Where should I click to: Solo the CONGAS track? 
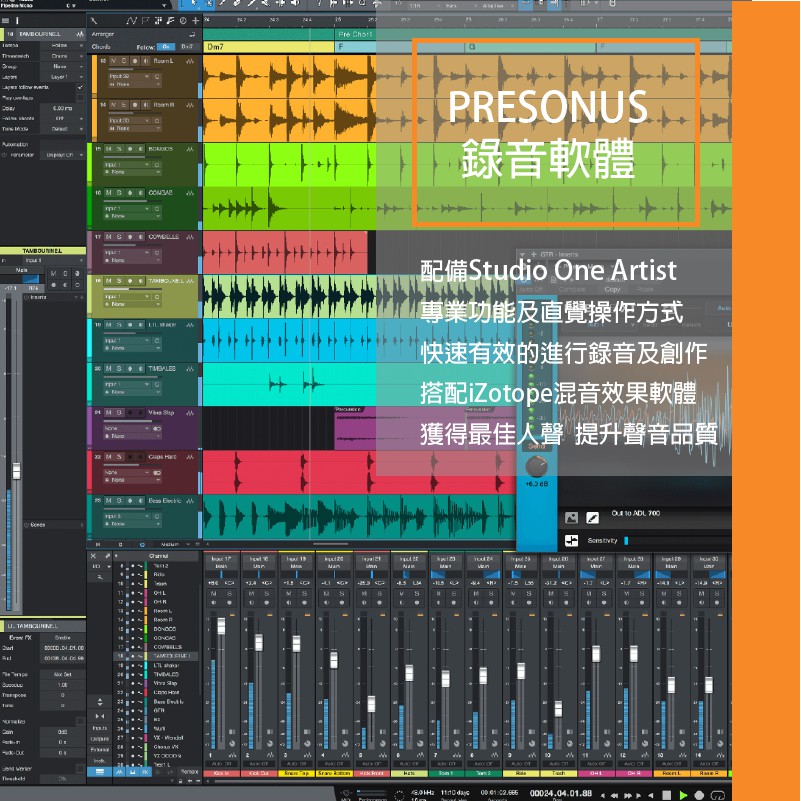pos(118,193)
